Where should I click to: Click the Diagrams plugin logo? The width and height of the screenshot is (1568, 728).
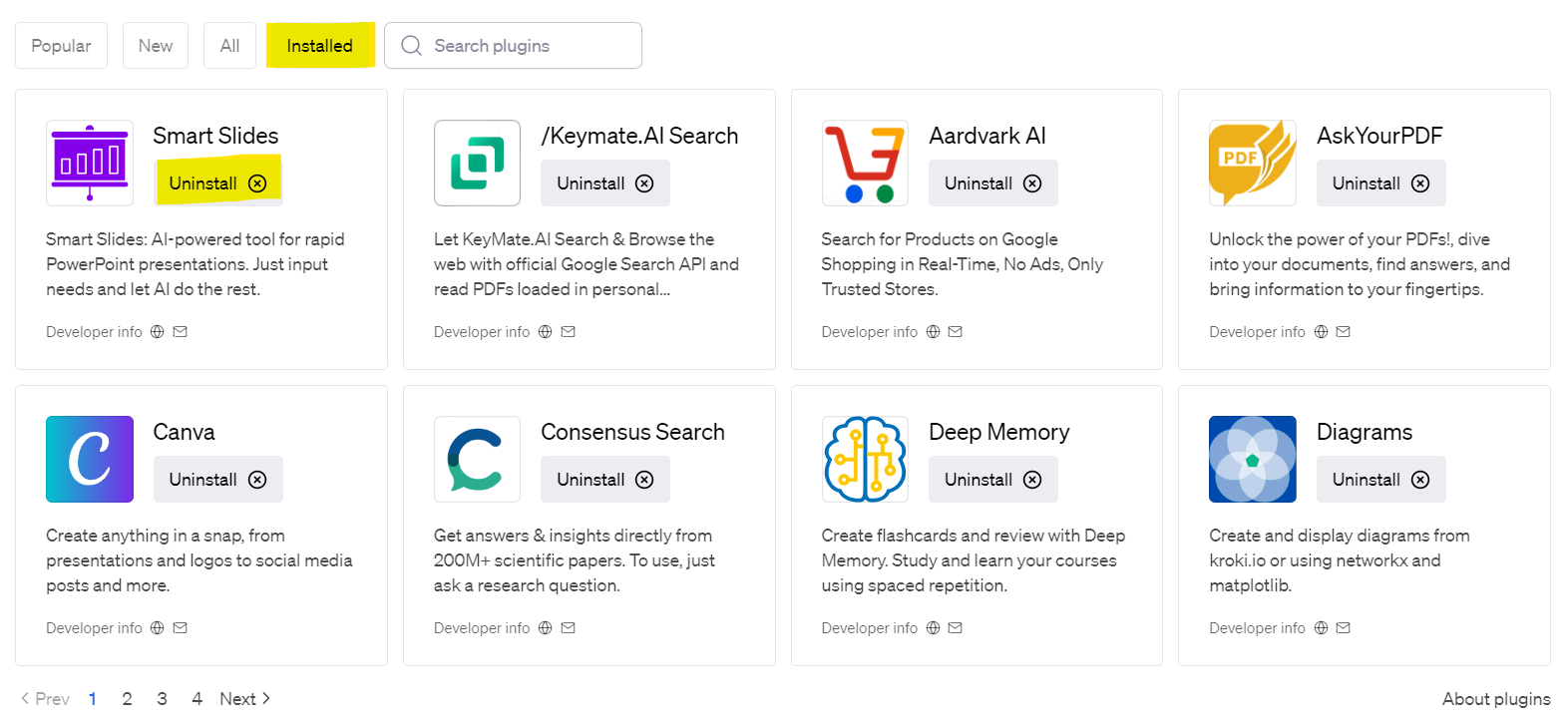tap(1253, 459)
